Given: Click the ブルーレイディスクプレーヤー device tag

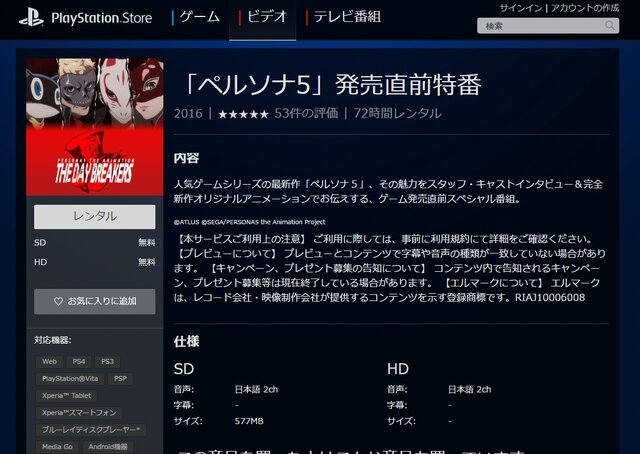Looking at the screenshot, I should 91,430.
